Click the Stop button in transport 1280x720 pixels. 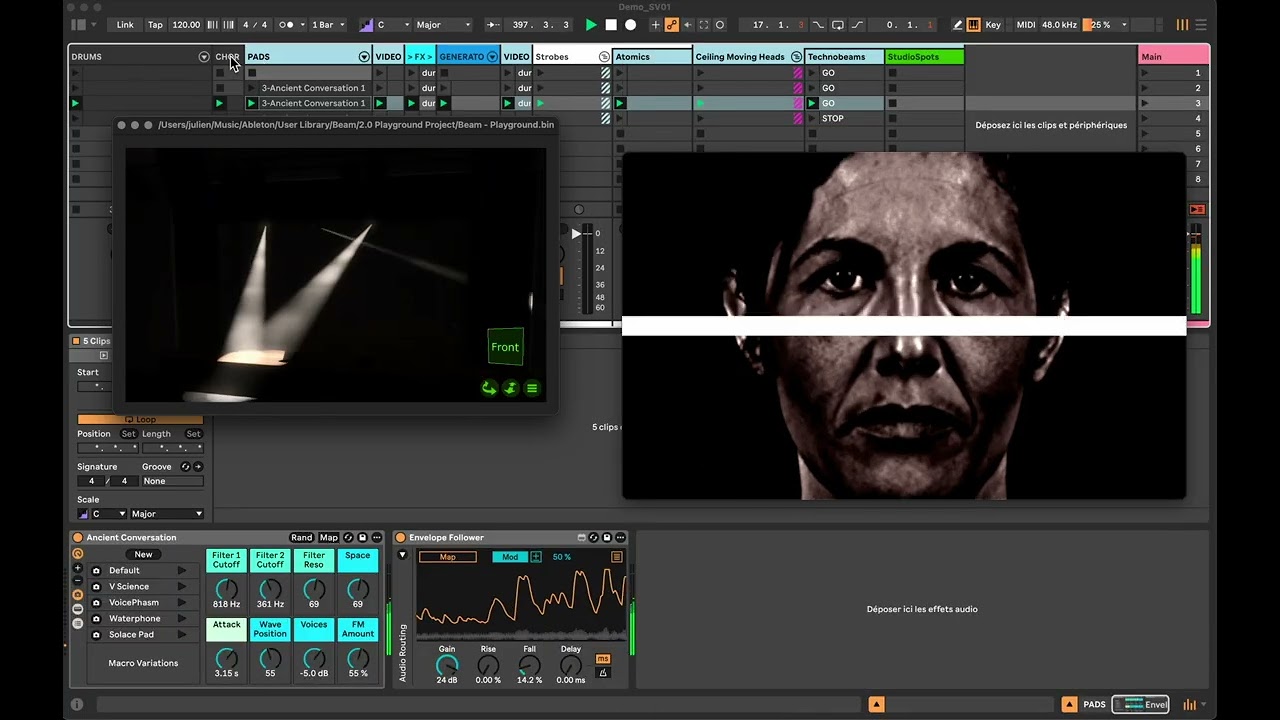pos(611,25)
